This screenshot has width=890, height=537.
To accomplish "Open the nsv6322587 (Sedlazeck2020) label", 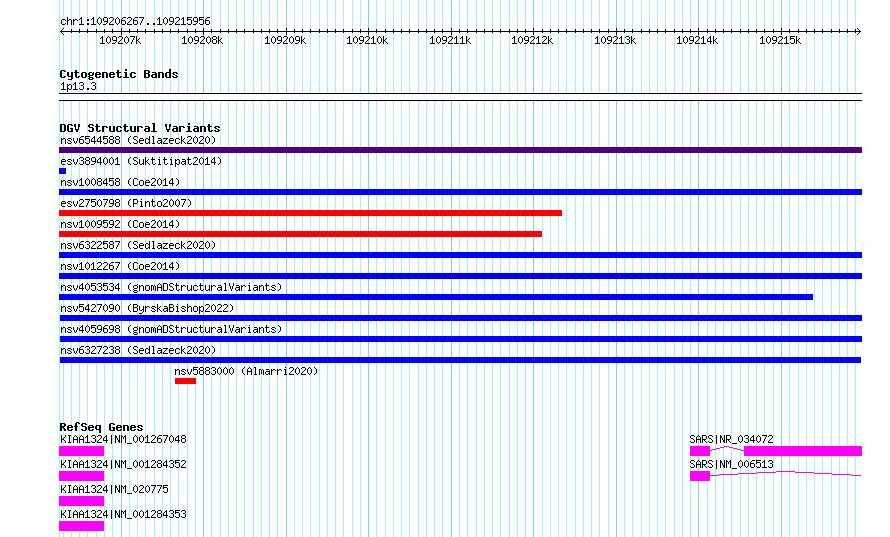I will (138, 245).
